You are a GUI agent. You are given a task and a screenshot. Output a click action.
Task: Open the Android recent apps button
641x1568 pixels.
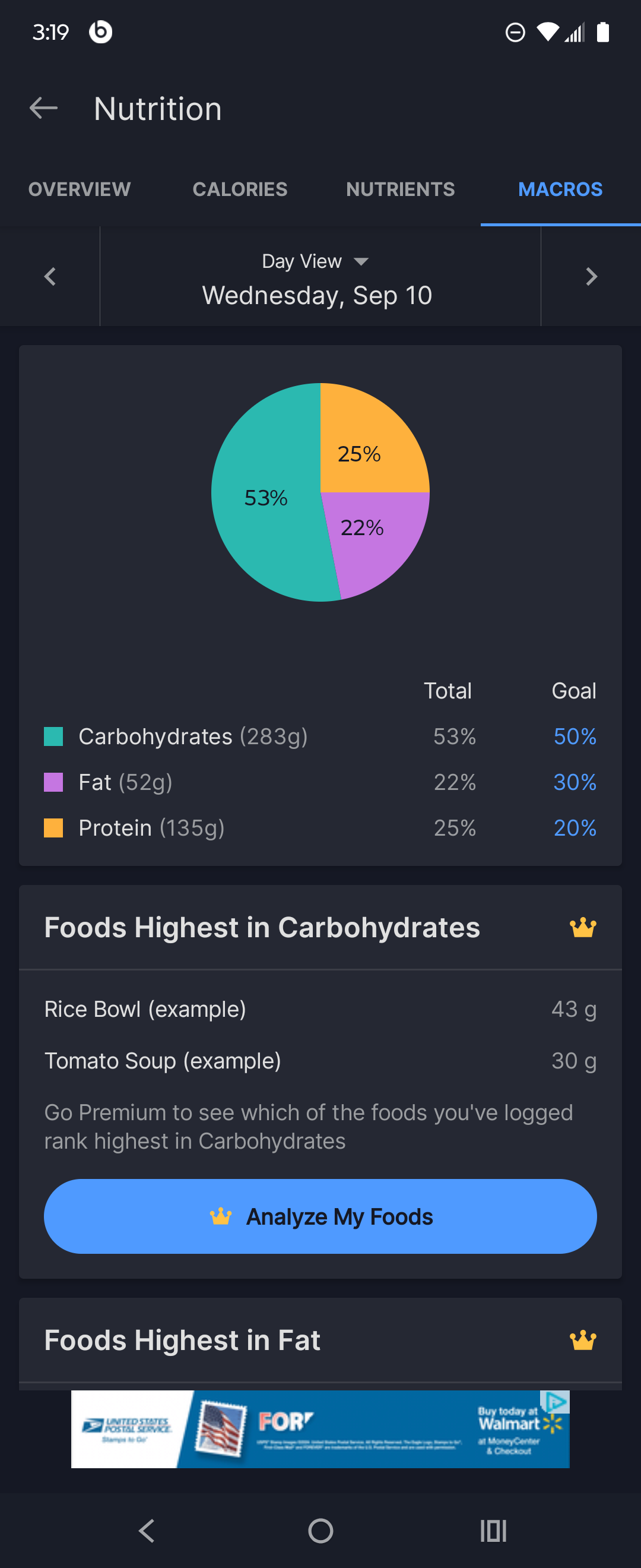point(493,1530)
